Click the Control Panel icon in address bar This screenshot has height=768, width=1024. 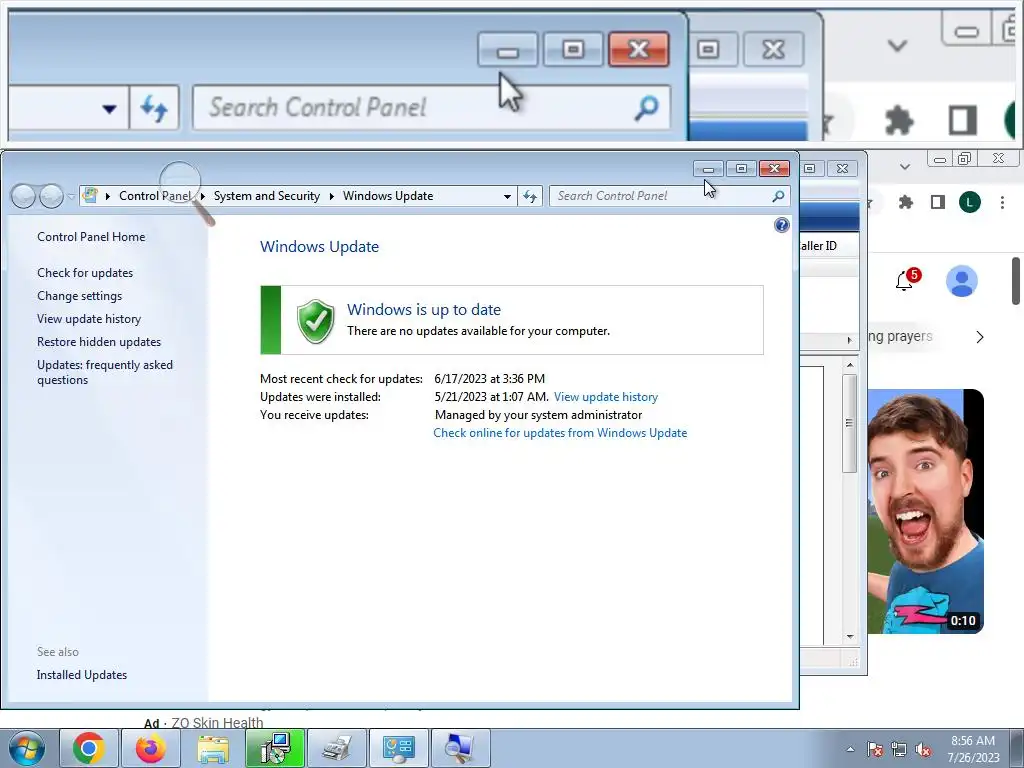pos(90,195)
